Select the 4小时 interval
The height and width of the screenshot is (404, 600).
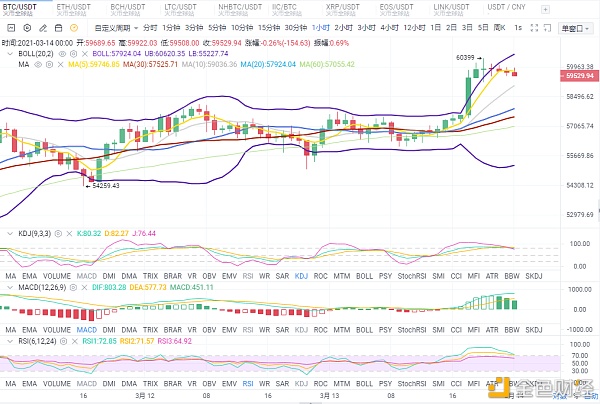pyautogui.click(x=390, y=28)
